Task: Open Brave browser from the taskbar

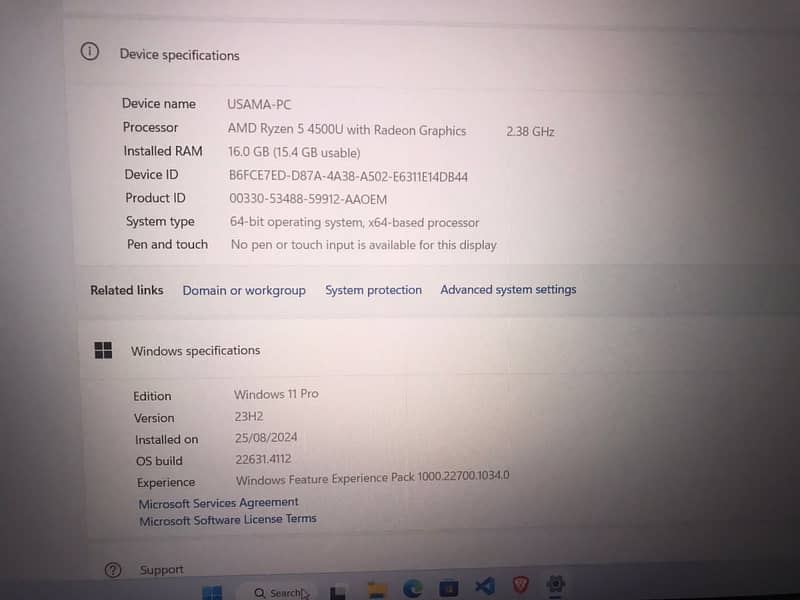Action: (x=520, y=584)
